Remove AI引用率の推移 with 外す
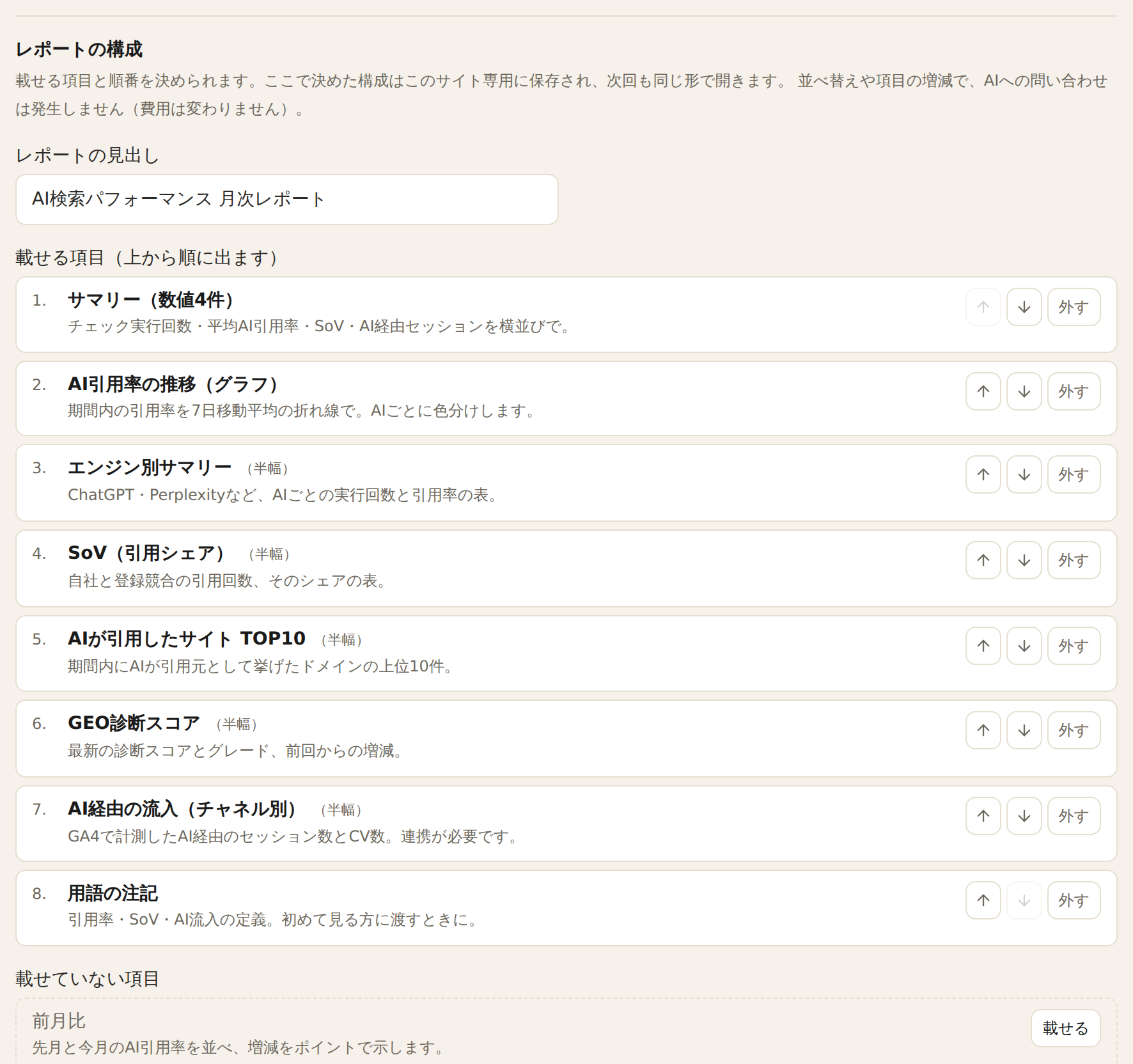The image size is (1133, 1064). point(1074,391)
